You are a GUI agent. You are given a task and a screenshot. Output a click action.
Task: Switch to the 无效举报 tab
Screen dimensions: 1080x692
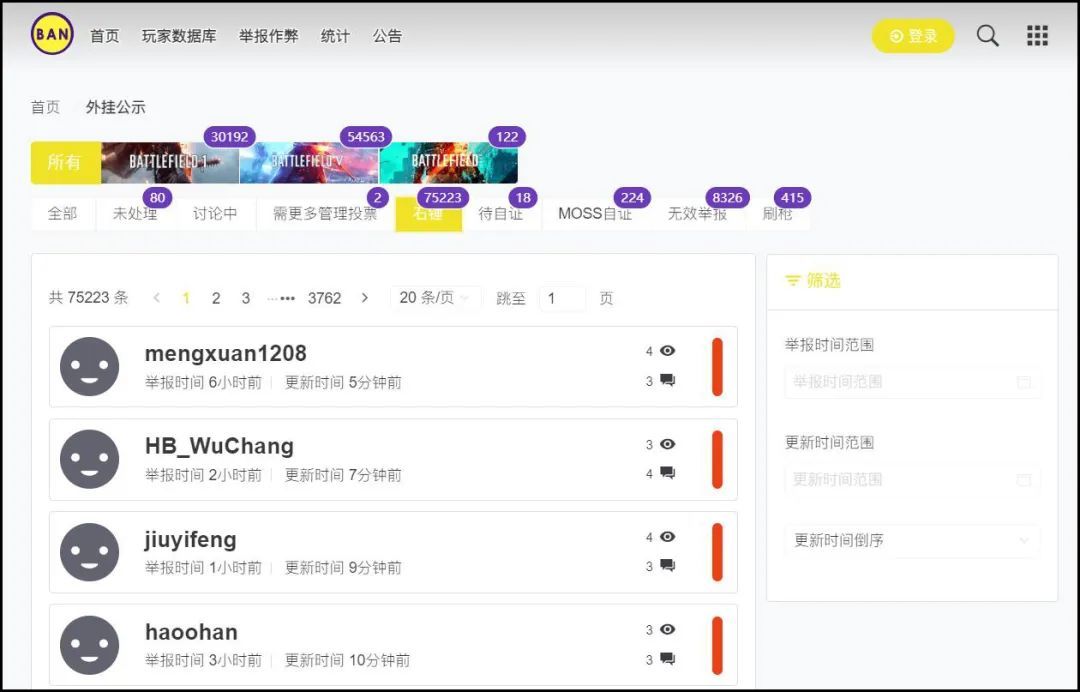pos(697,213)
